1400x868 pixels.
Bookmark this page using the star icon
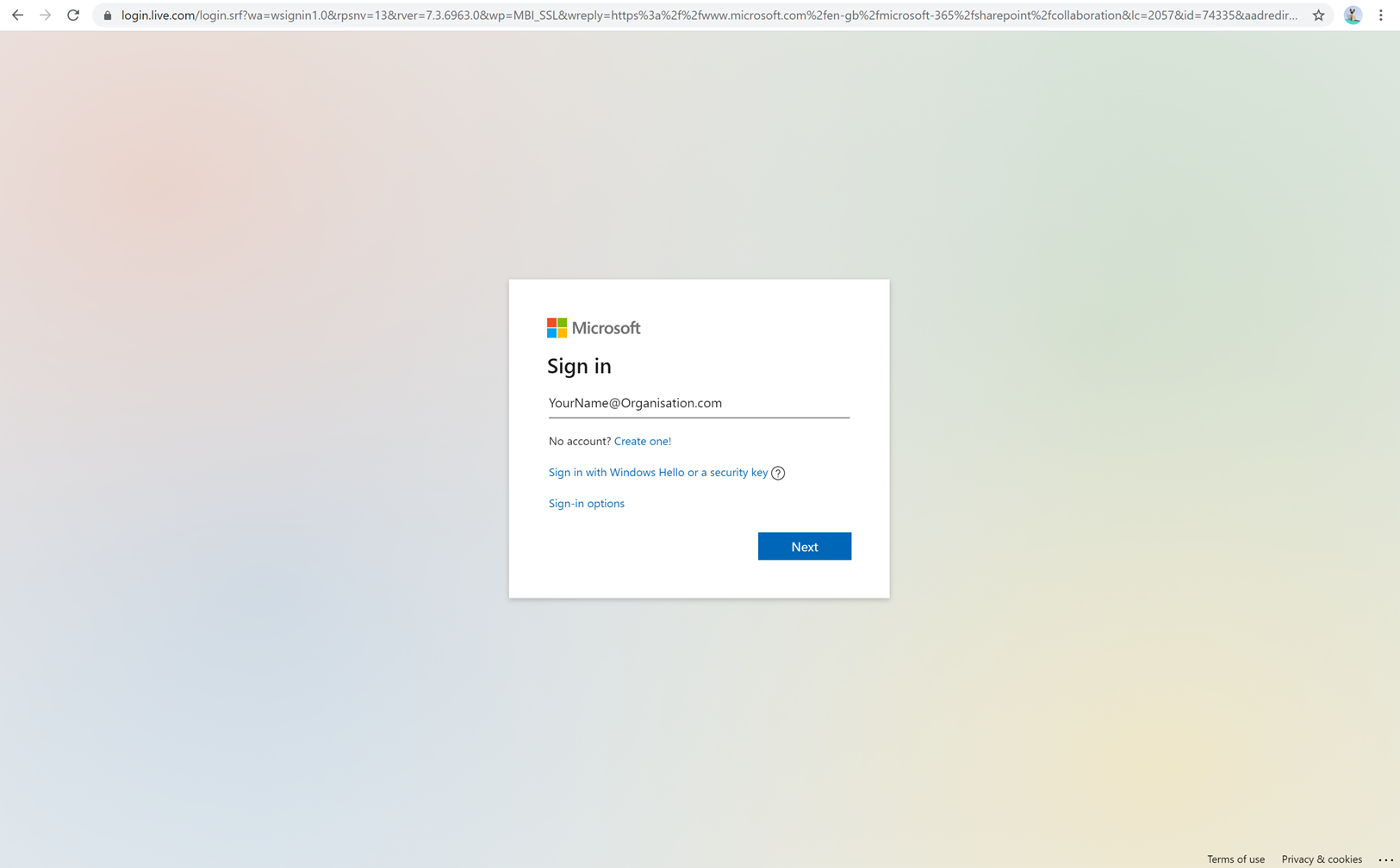click(x=1318, y=15)
